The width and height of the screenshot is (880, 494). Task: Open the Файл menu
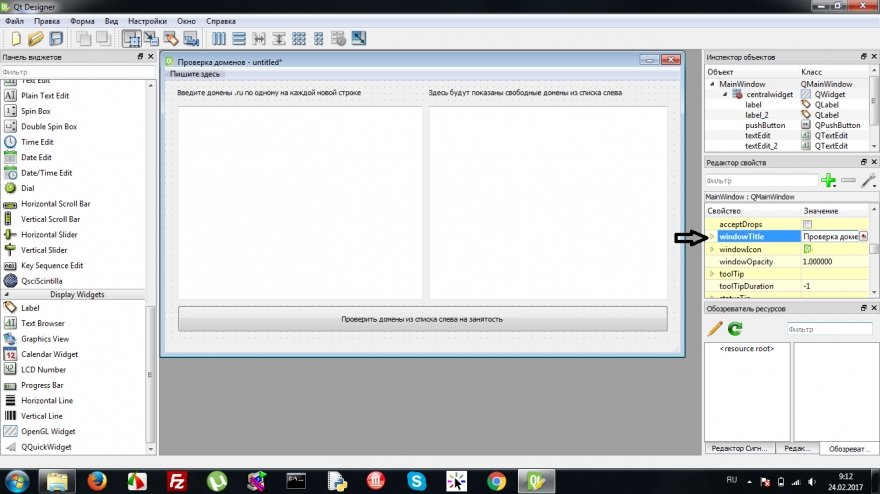coord(15,21)
